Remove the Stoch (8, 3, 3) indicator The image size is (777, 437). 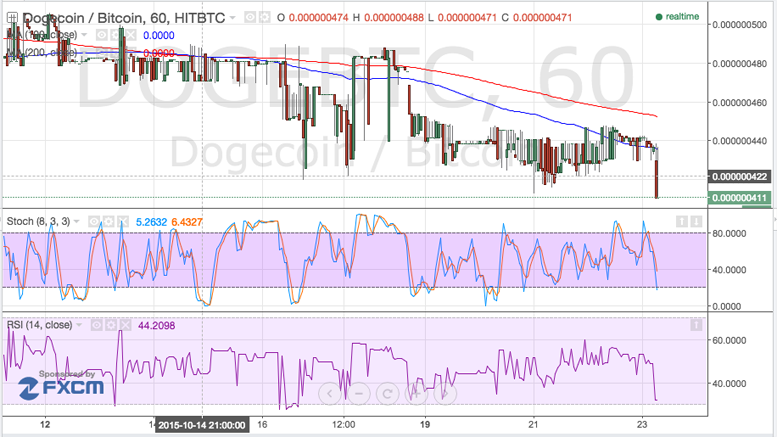[x=122, y=221]
